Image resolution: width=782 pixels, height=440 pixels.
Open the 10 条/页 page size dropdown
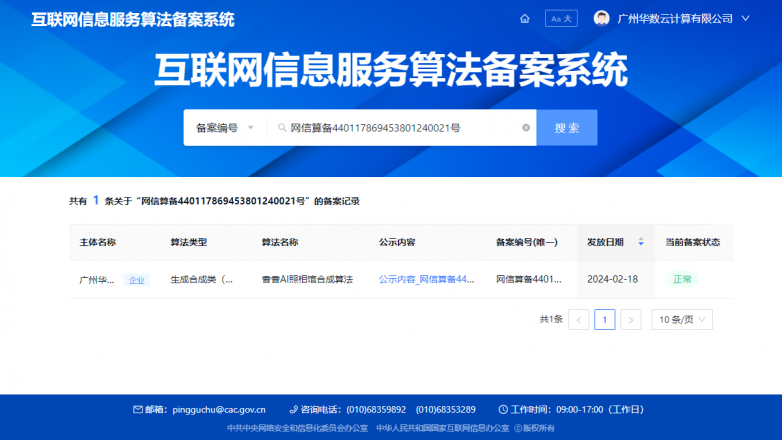point(682,320)
